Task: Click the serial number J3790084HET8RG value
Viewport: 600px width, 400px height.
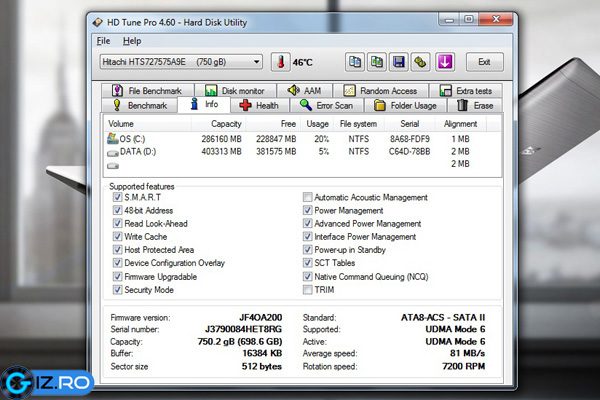Action: click(x=243, y=329)
